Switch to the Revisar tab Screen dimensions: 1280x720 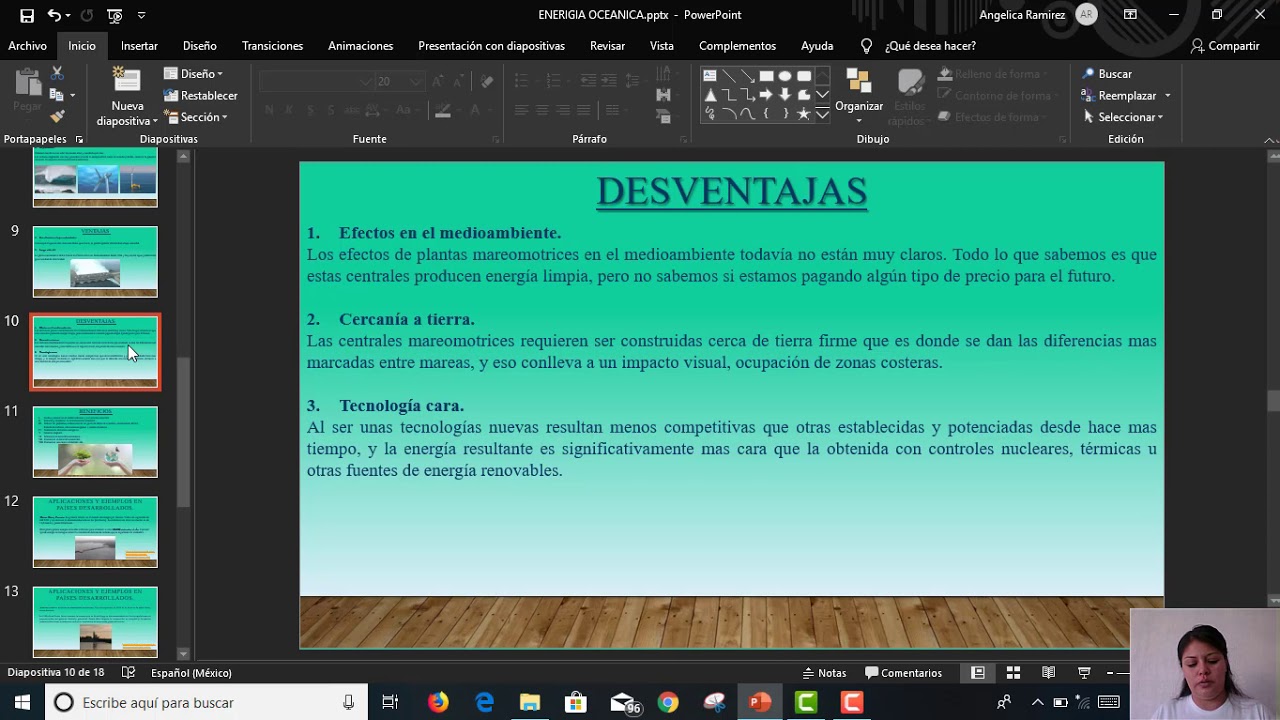coord(607,46)
